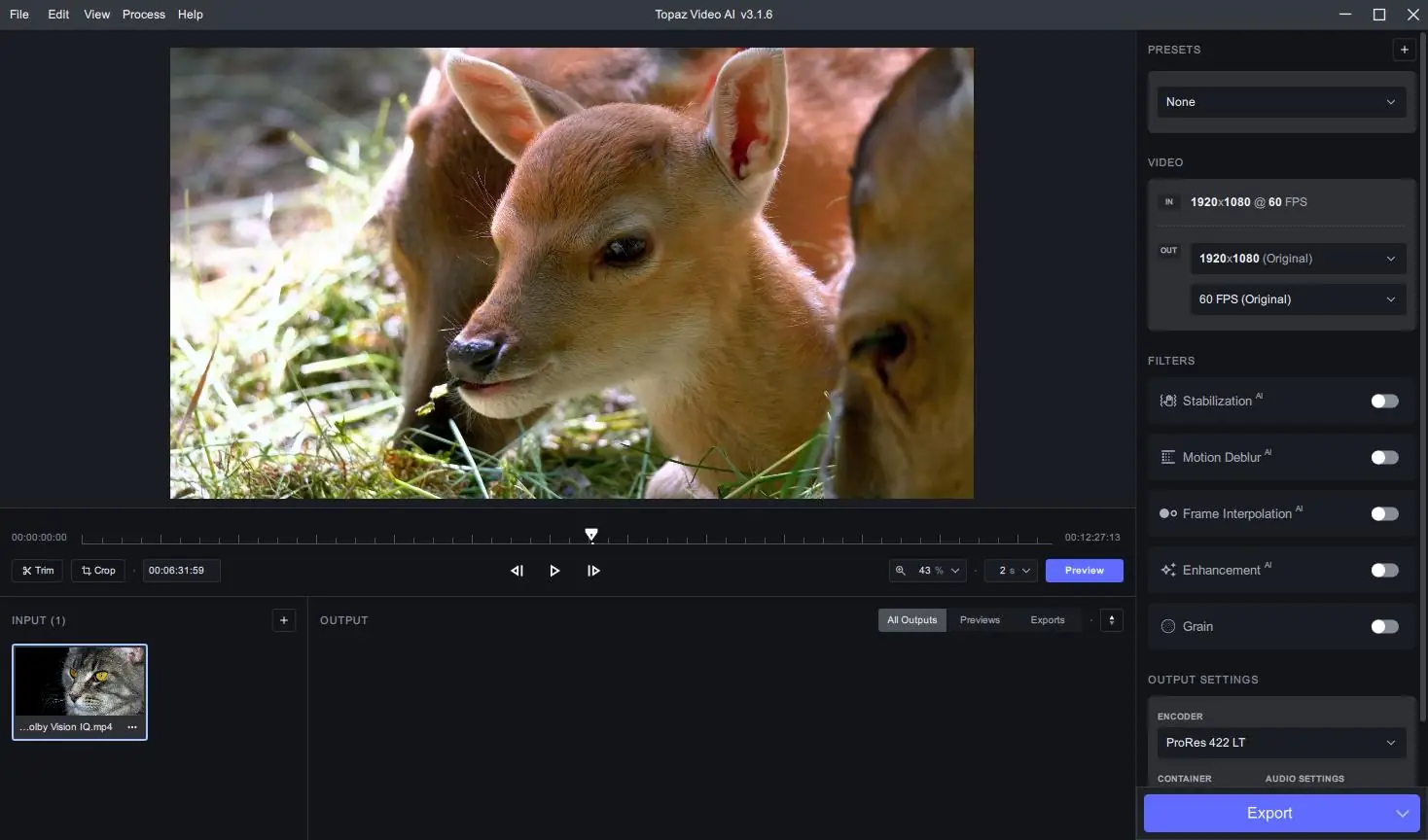The width and height of the screenshot is (1428, 840).
Task: Open the Edit menu
Action: coord(58,15)
